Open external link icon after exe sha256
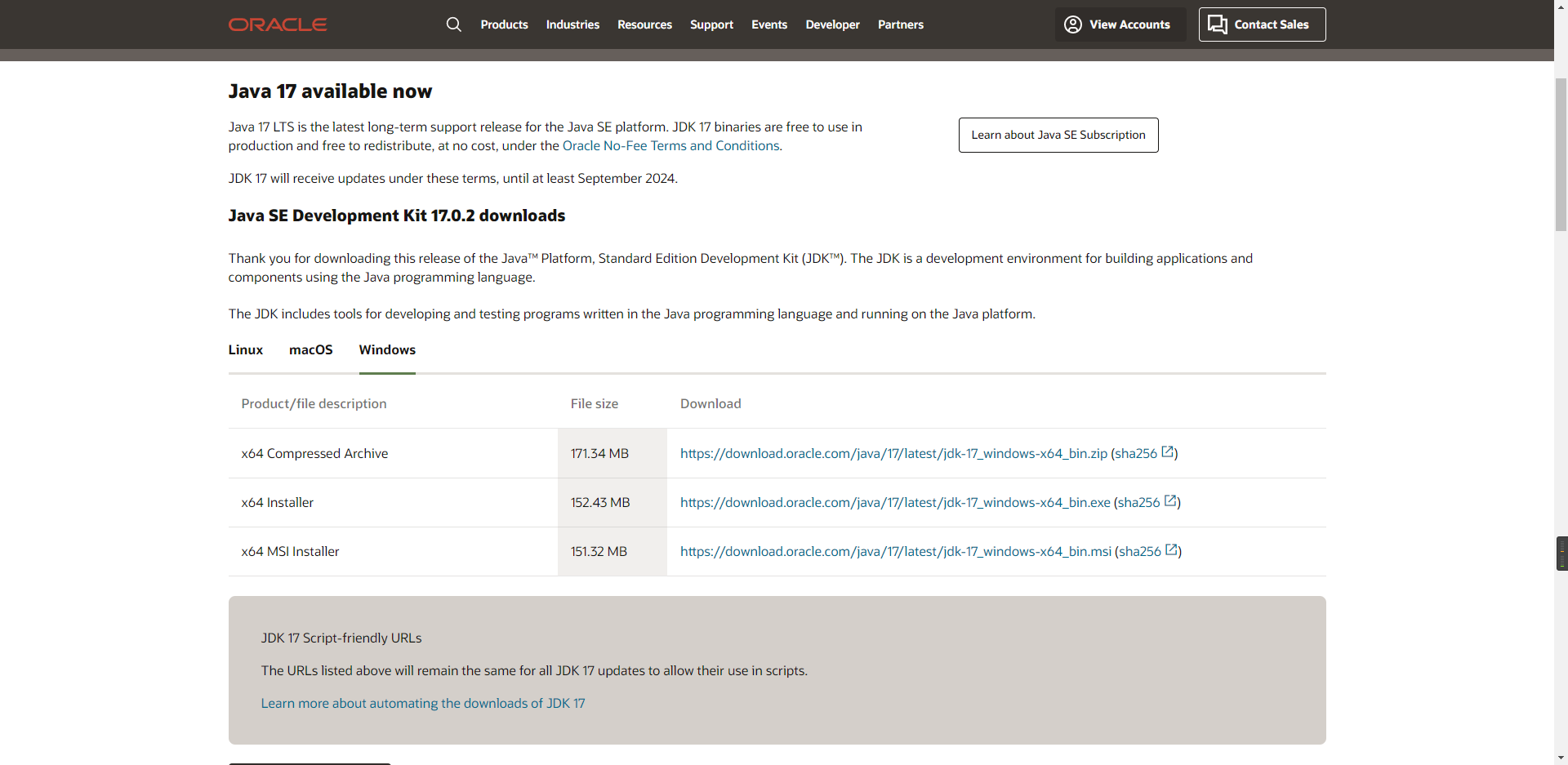The width and height of the screenshot is (1568, 765). [x=1170, y=501]
